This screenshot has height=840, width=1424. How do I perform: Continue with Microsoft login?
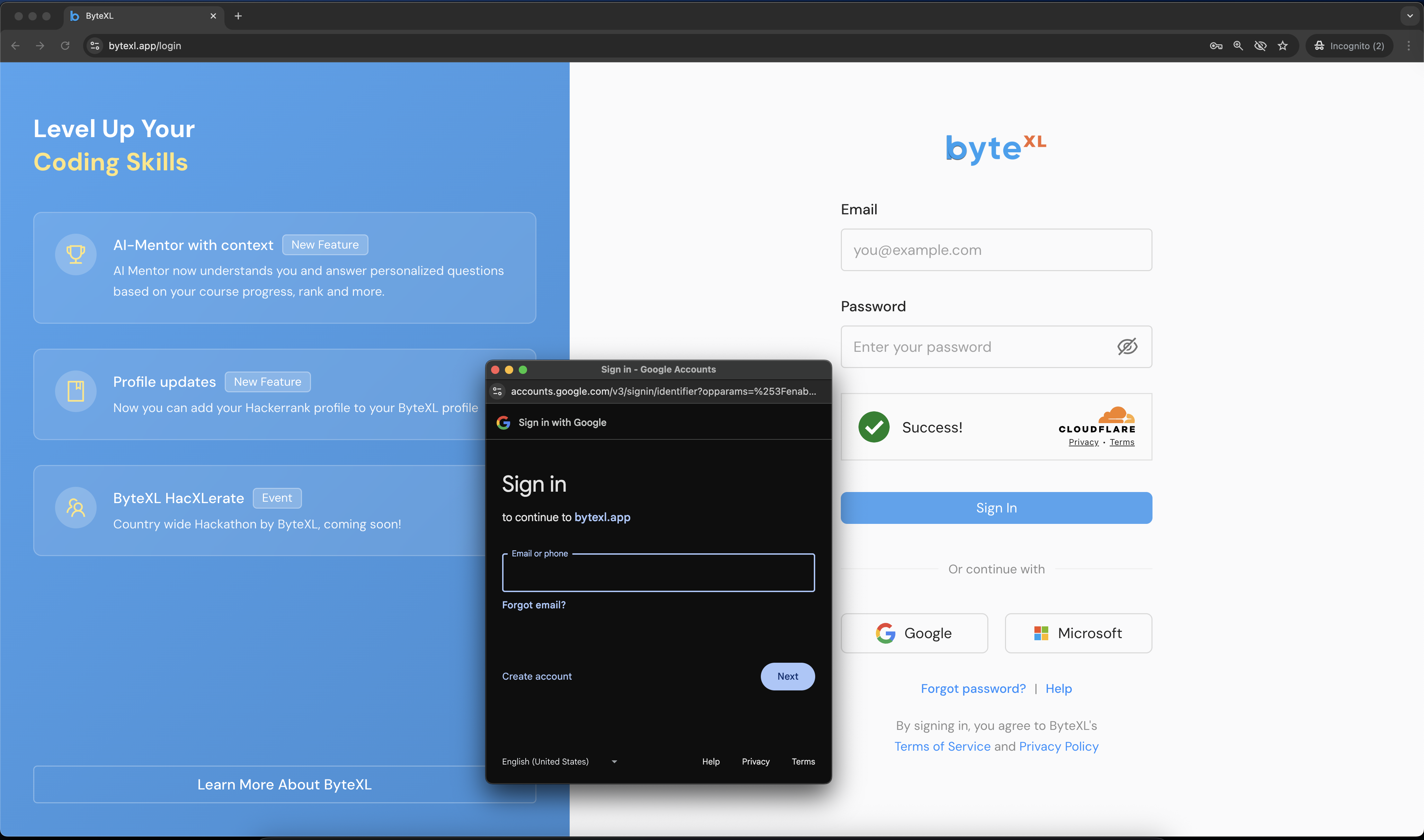1078,633
